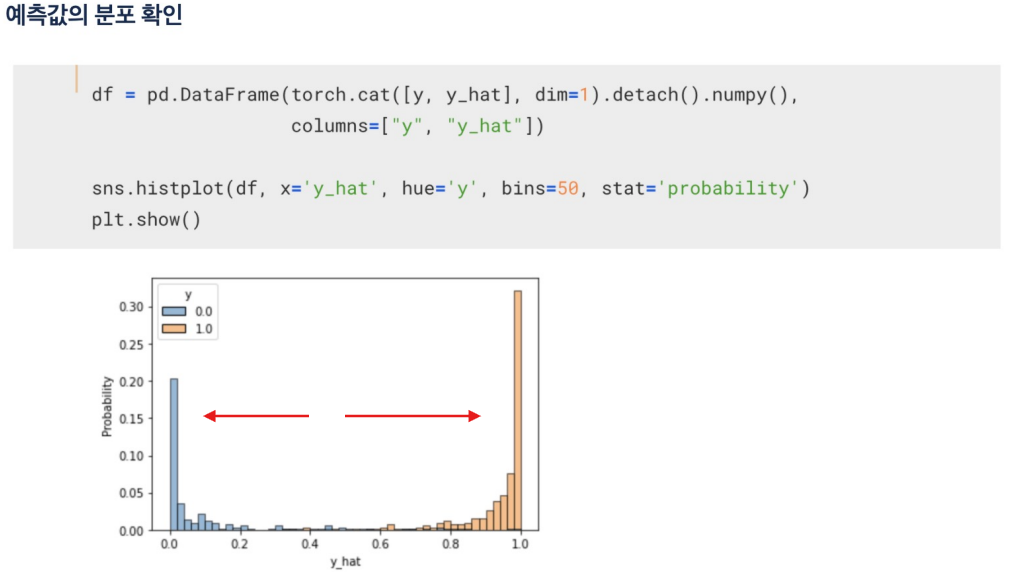Click the 'y_hat' x-axis label
The height and width of the screenshot is (572, 1012).
345,562
